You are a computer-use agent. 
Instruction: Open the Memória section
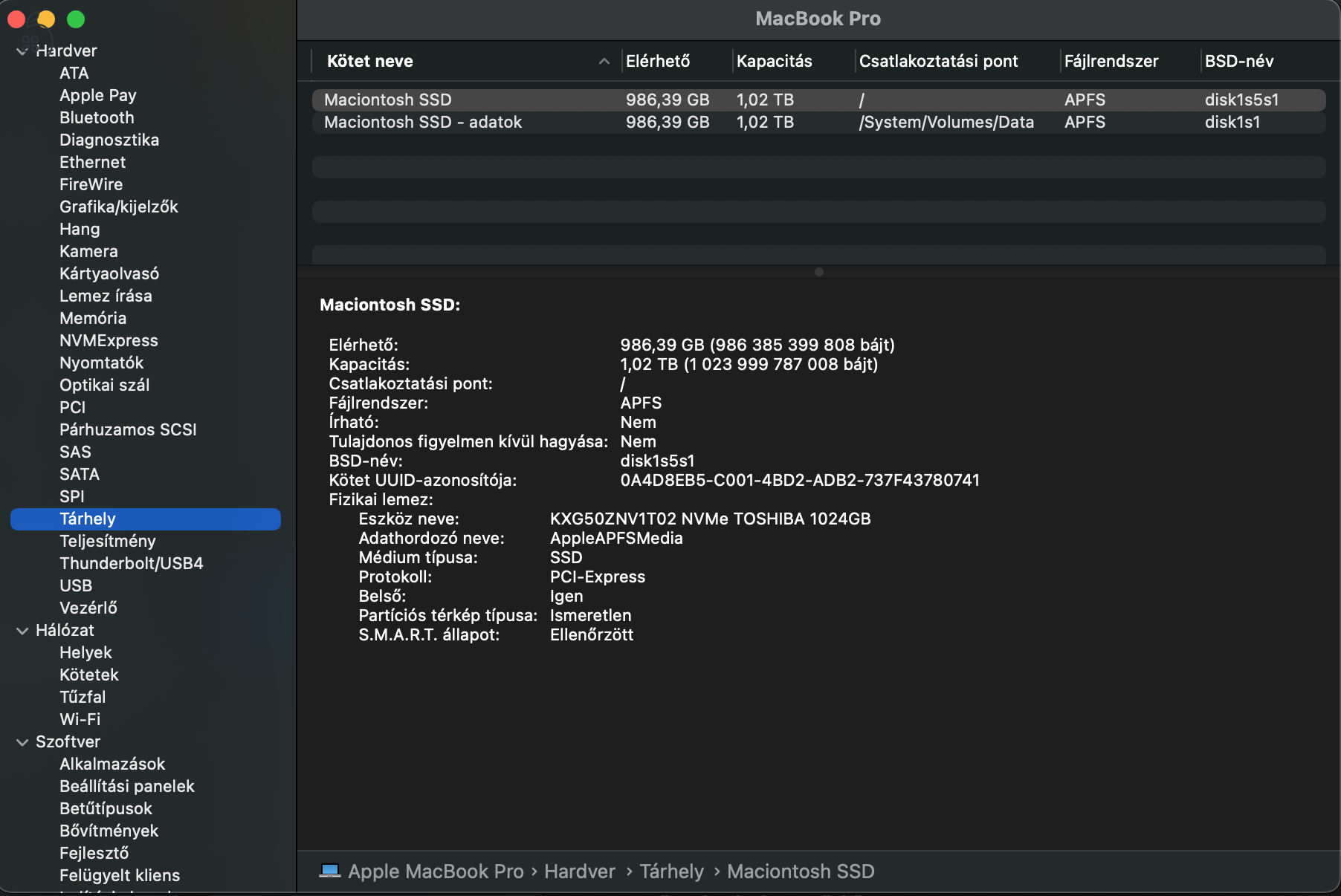(92, 318)
